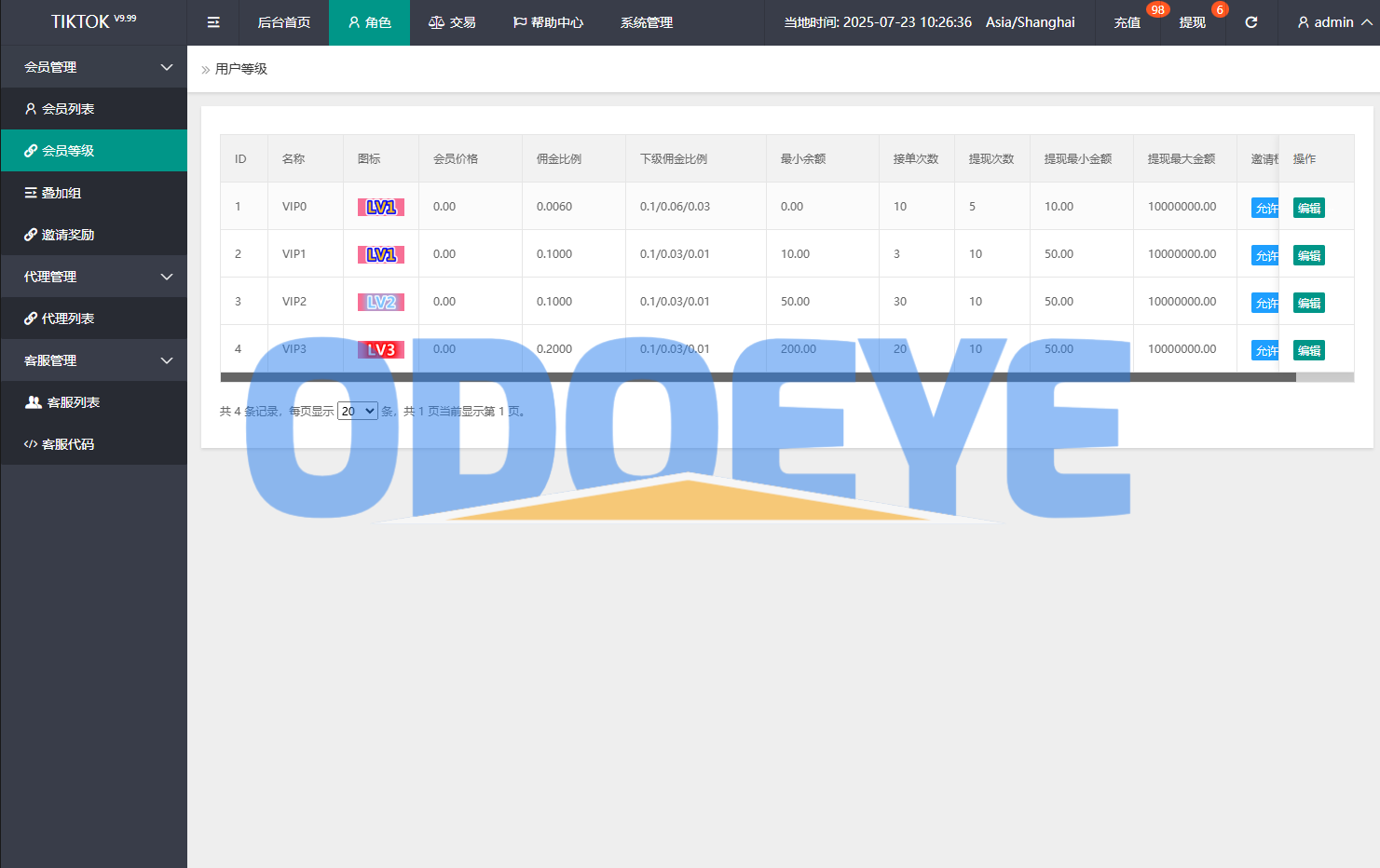Switch to the 系统管理 top tab
Viewport: 1380px width, 868px height.
[647, 22]
